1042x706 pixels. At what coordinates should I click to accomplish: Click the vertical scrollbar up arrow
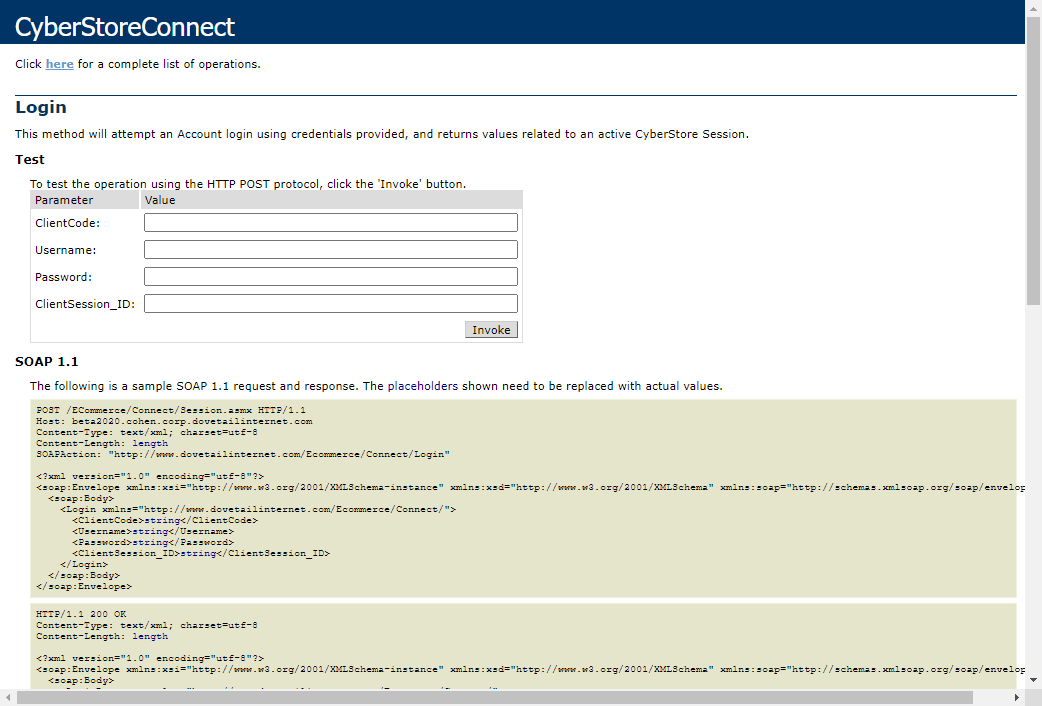[1033, 8]
